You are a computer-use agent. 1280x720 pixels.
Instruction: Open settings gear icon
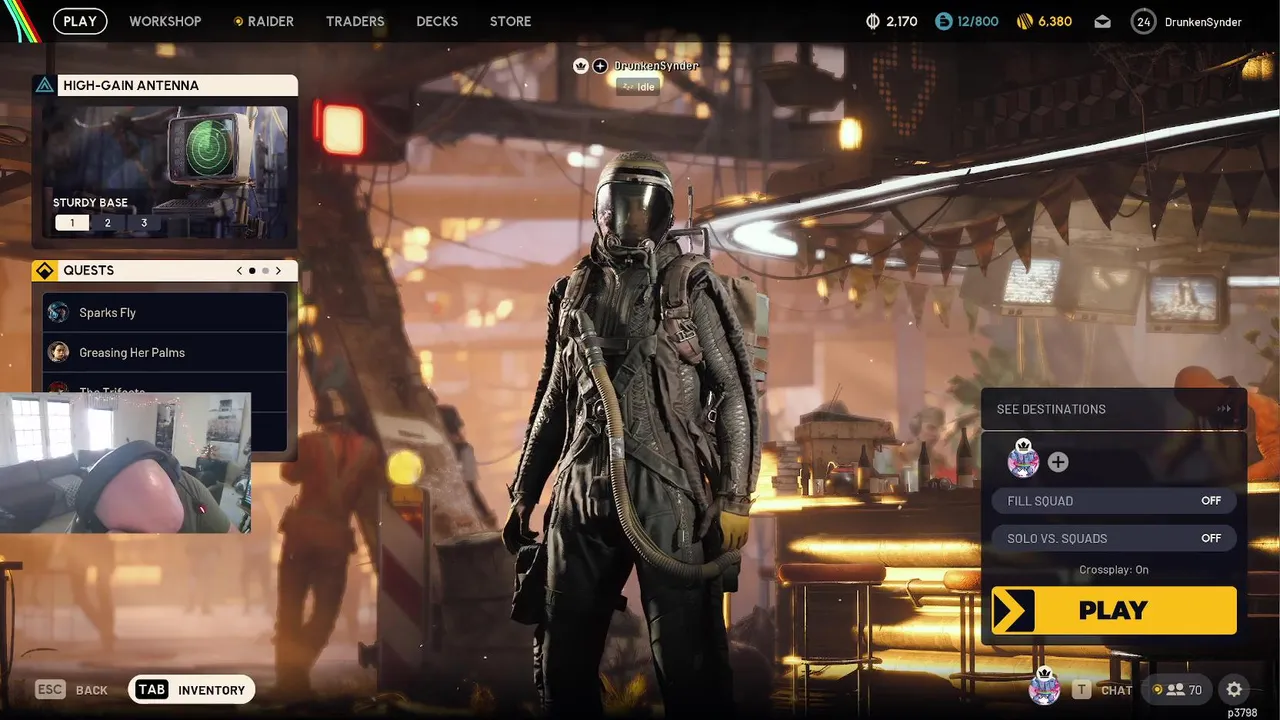1234,689
